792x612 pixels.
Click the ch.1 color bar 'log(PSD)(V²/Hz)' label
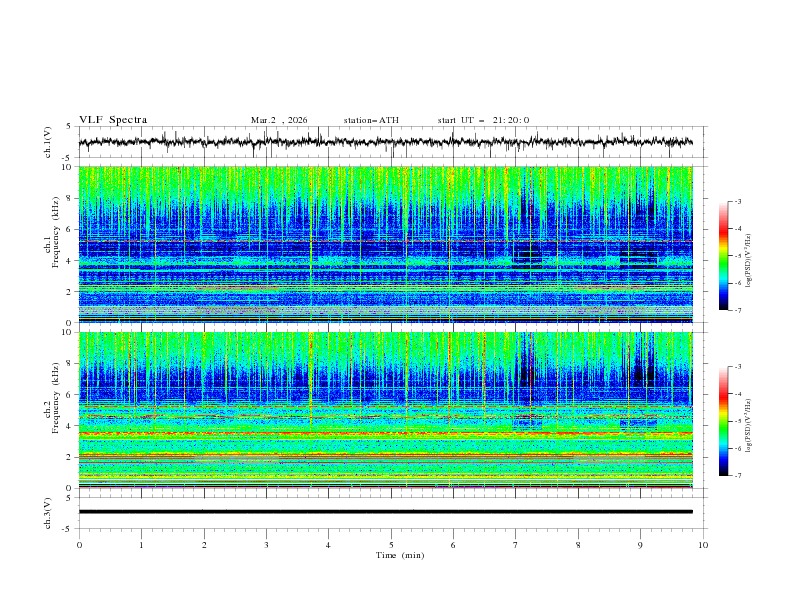coord(748,261)
